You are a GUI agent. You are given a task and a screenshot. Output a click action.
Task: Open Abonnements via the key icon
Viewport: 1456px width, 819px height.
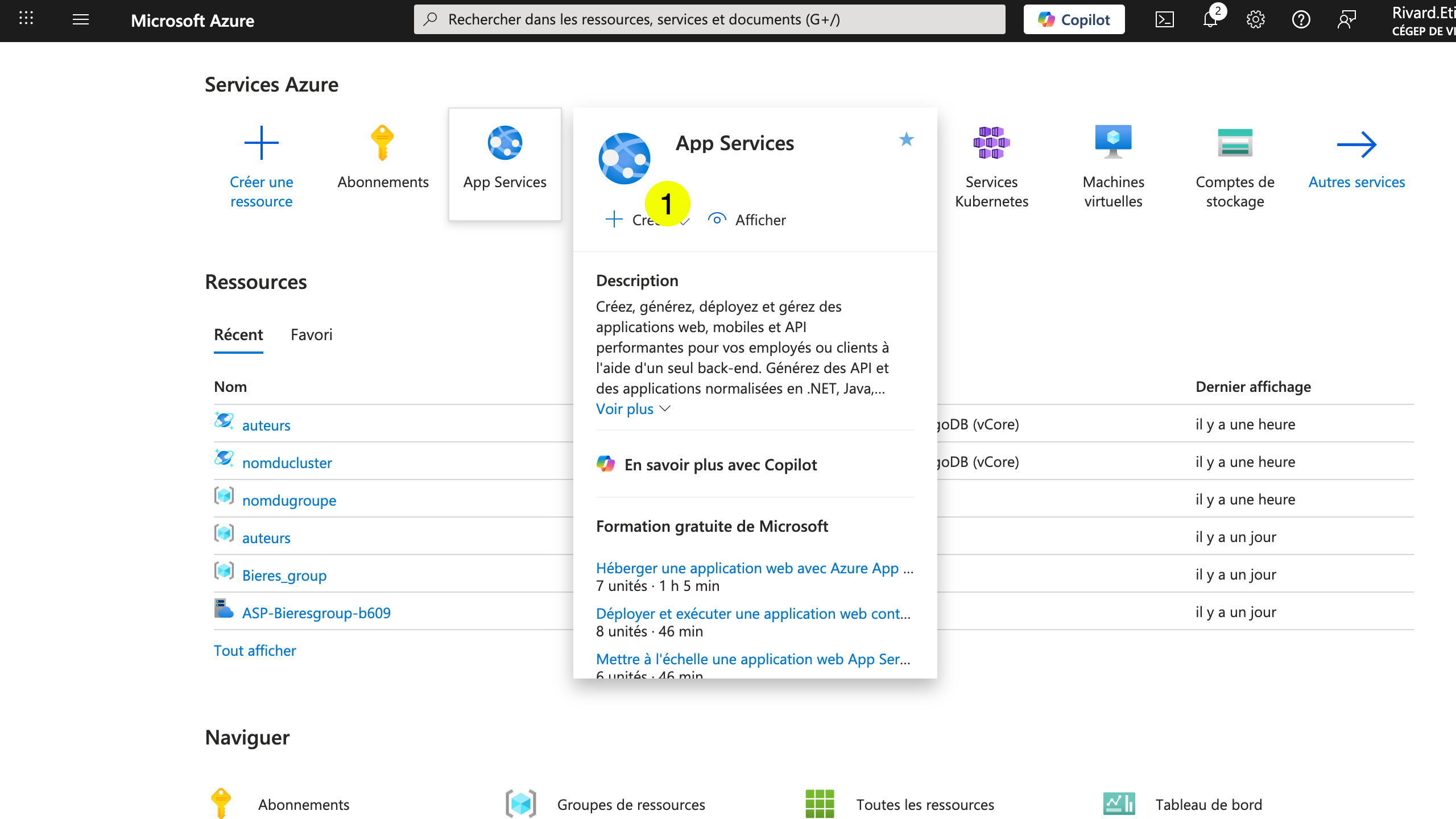coord(382,143)
